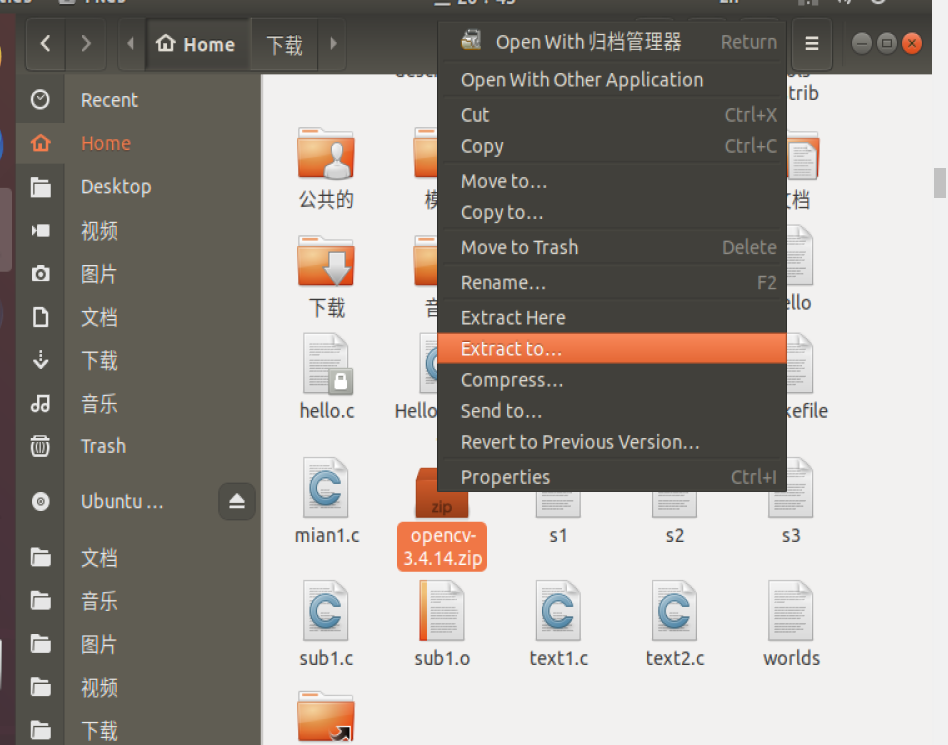Select the opencv-3.4.14.zip archive icon
948x745 pixels.
click(442, 493)
